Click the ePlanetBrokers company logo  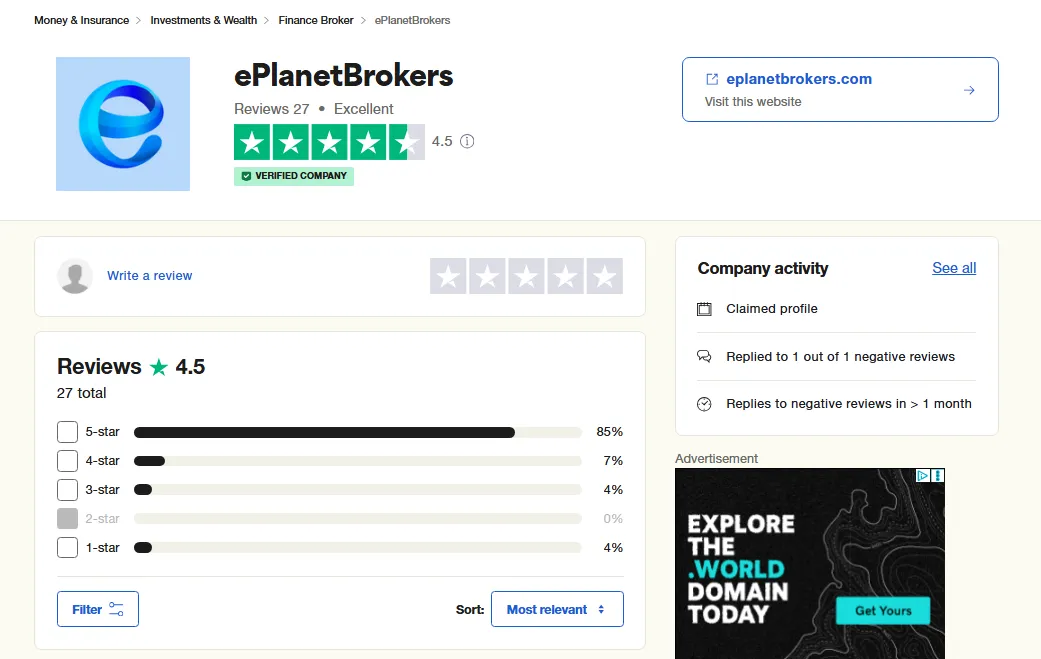pos(122,124)
